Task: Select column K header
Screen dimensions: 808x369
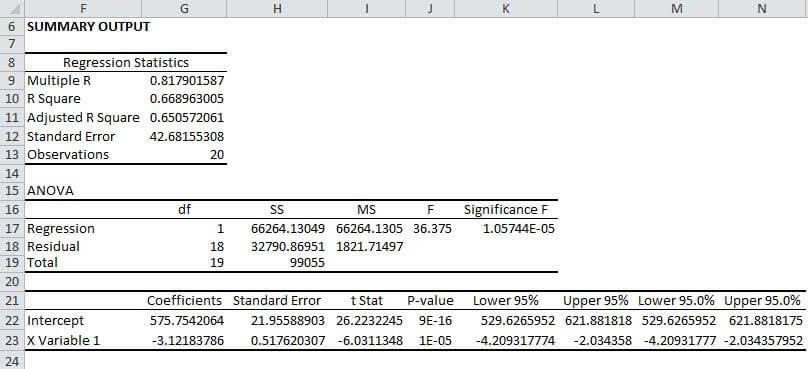Action: click(506, 8)
